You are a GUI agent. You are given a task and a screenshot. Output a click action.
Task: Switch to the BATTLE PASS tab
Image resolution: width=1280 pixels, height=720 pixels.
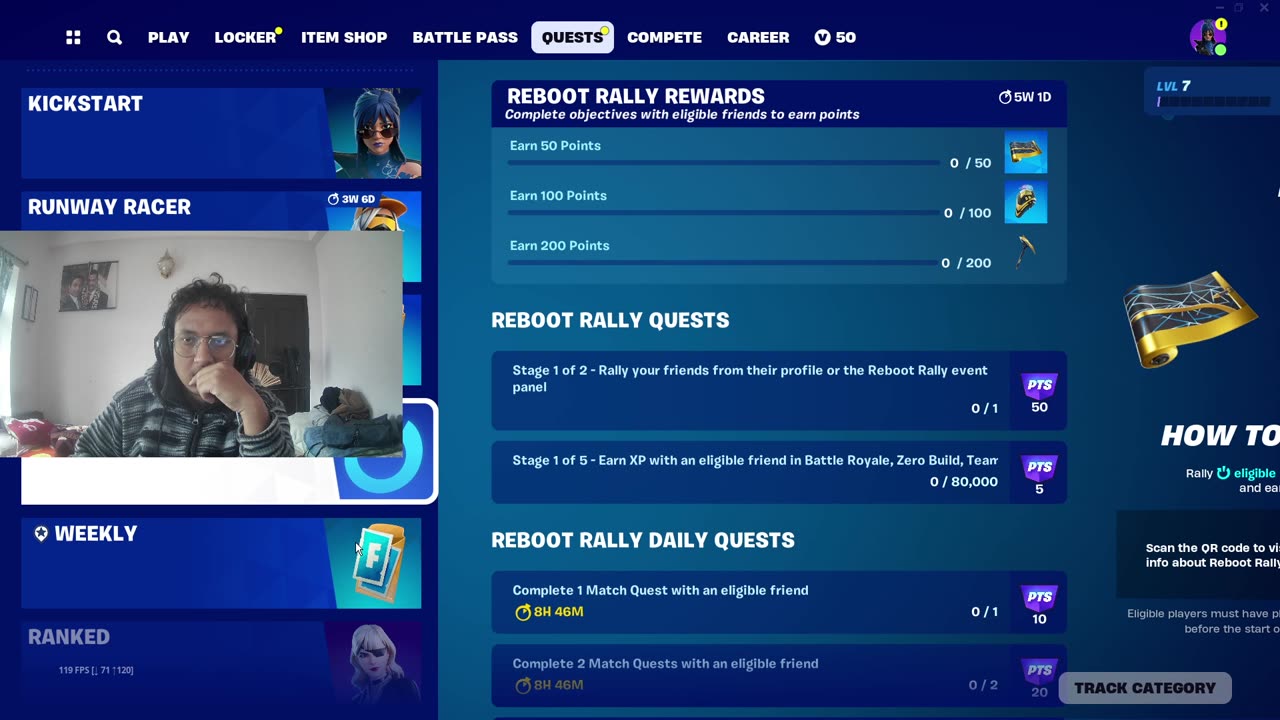click(465, 37)
